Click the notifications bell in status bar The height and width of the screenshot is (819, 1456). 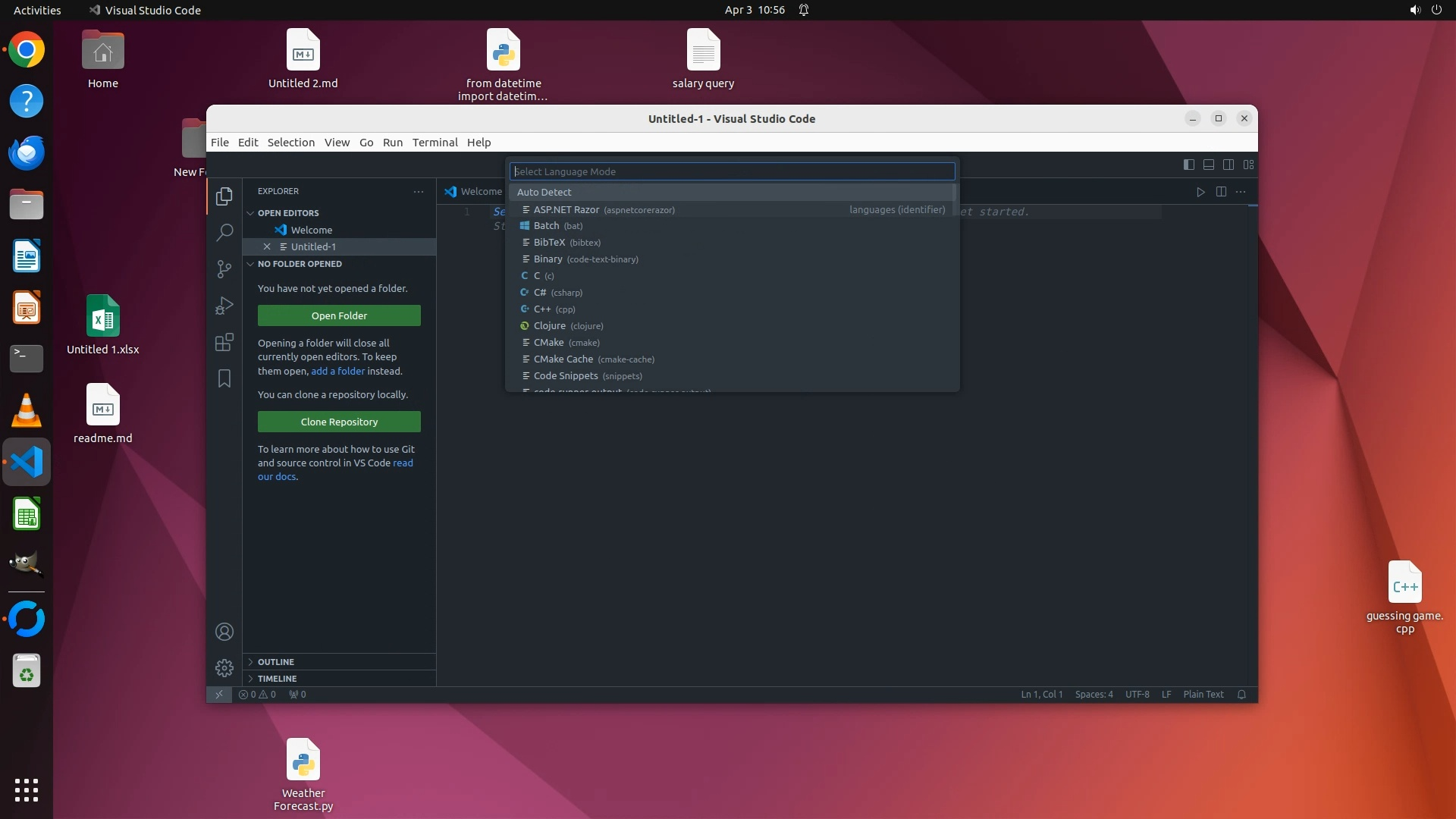click(x=1241, y=695)
